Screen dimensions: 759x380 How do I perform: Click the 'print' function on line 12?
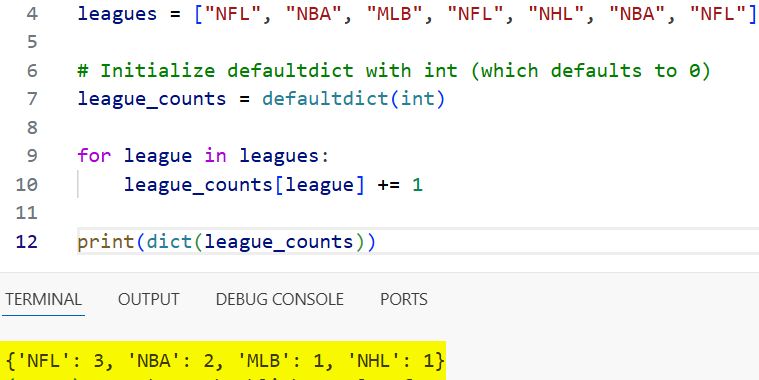pyautogui.click(x=106, y=242)
